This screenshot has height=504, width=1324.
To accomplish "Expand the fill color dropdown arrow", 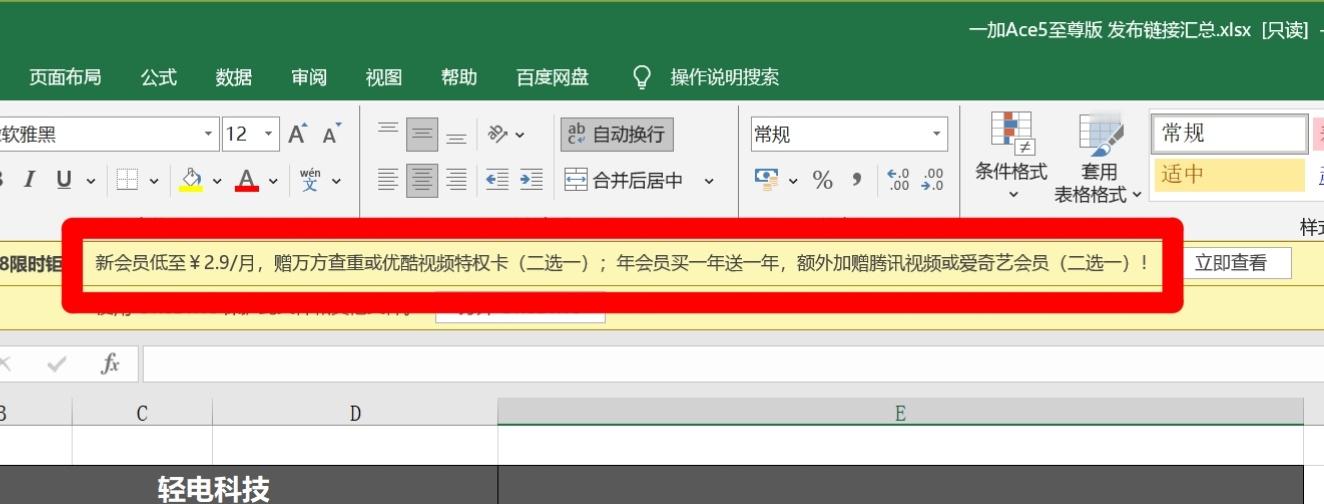I will [x=217, y=181].
